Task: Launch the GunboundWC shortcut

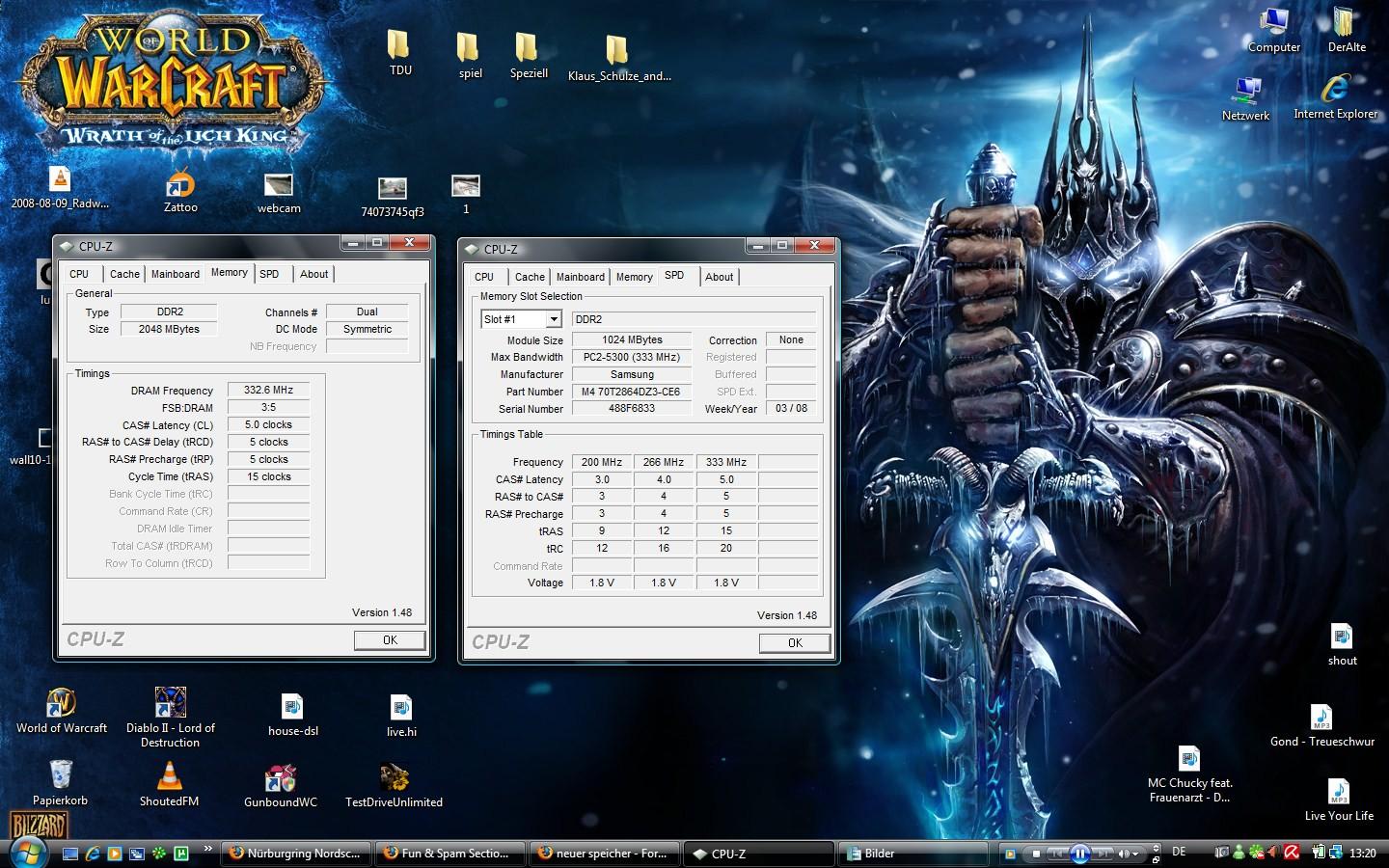Action: 281,785
